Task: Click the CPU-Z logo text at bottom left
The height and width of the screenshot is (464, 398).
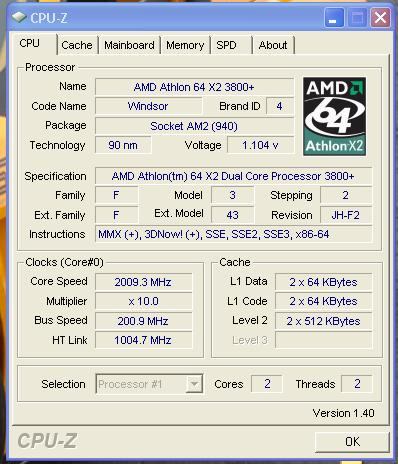Action: [x=47, y=441]
